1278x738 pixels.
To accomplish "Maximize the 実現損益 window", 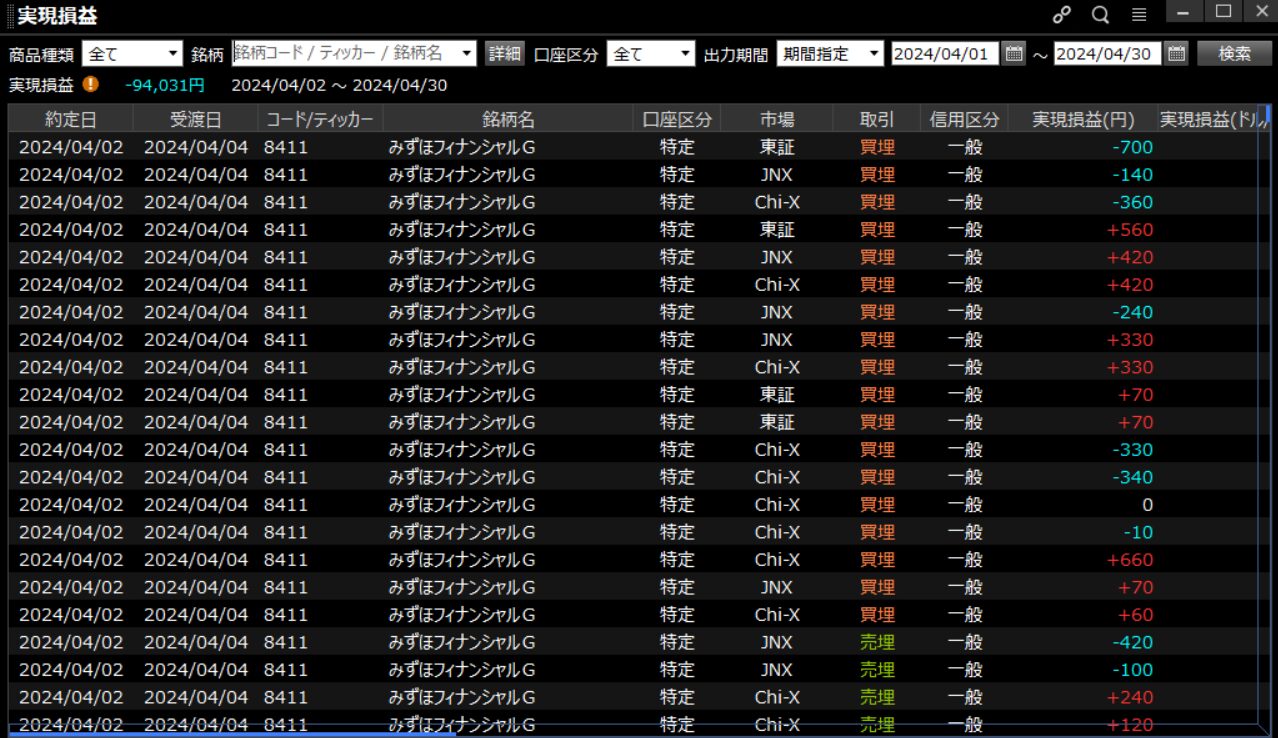I will 1223,11.
